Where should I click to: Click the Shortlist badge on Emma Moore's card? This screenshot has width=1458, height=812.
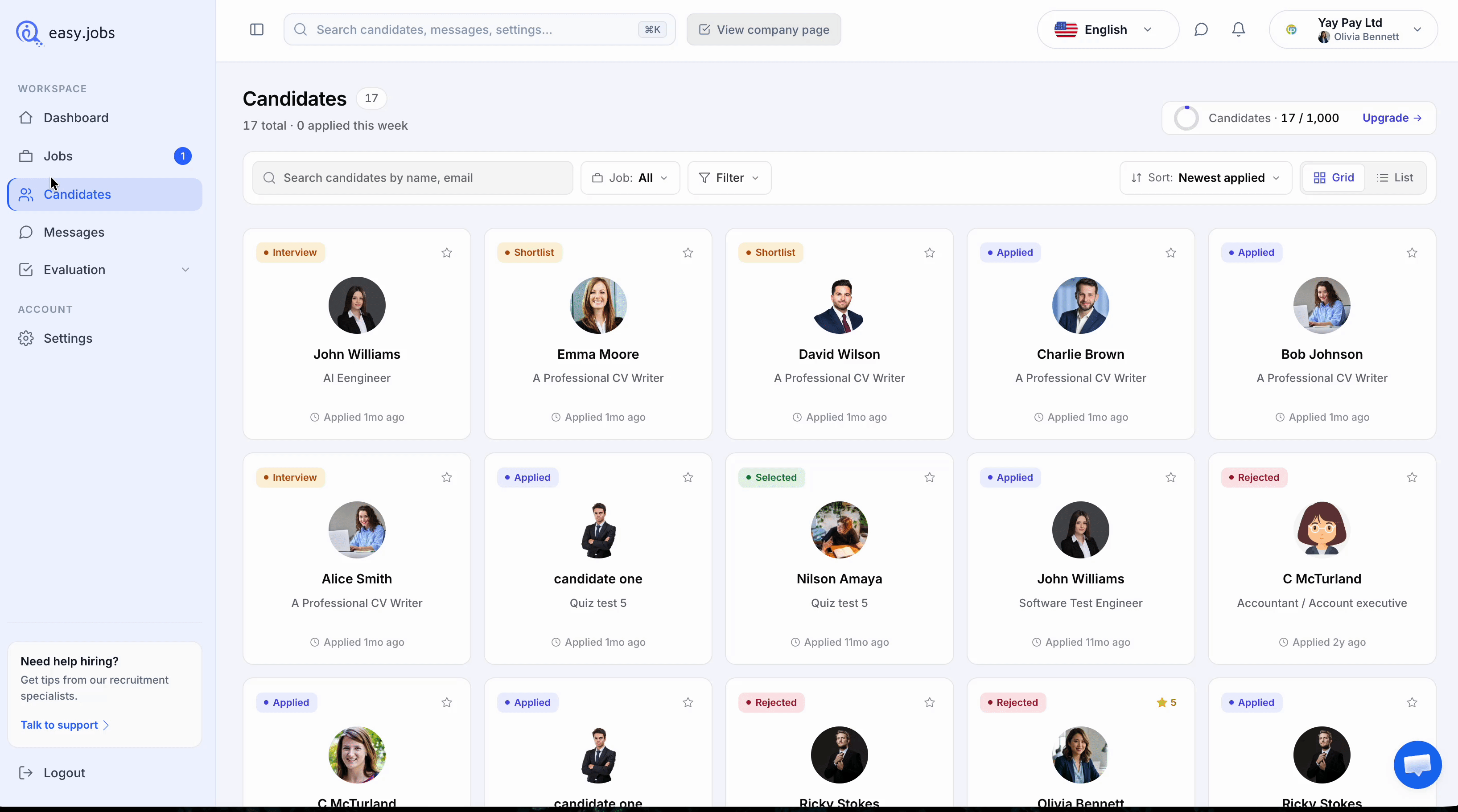(x=529, y=252)
